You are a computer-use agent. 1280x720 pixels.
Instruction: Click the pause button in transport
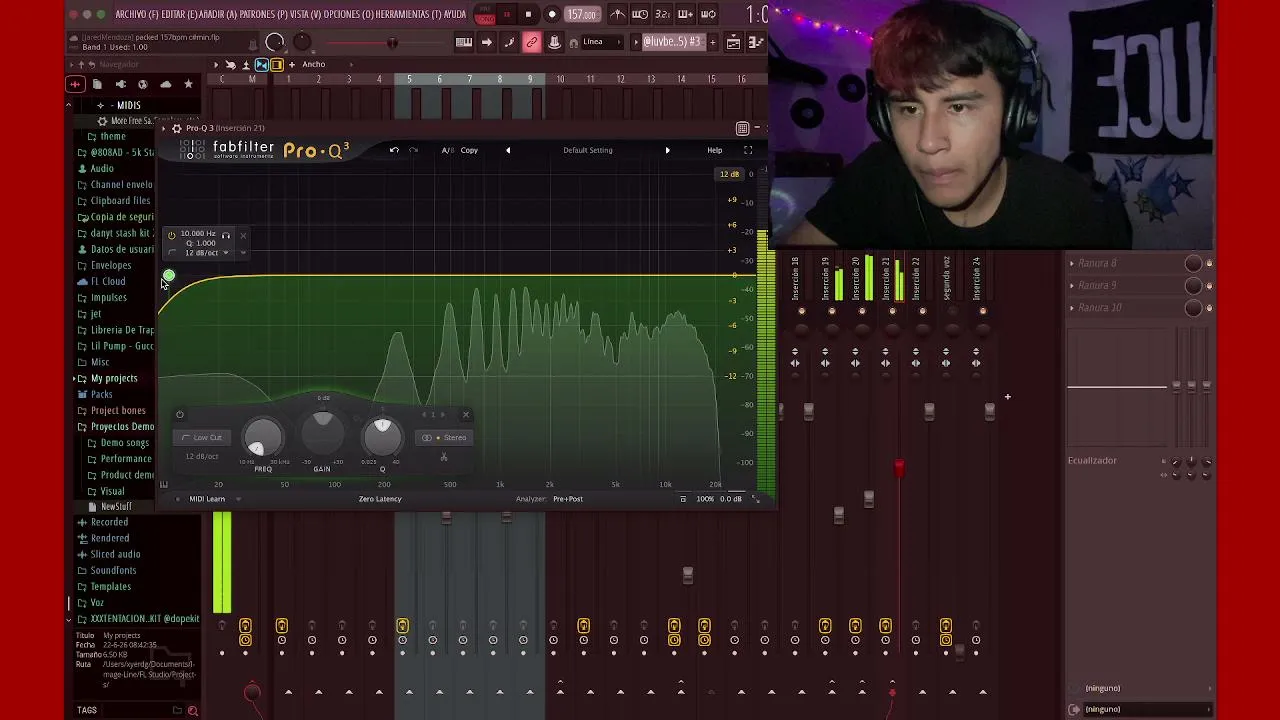click(x=507, y=14)
